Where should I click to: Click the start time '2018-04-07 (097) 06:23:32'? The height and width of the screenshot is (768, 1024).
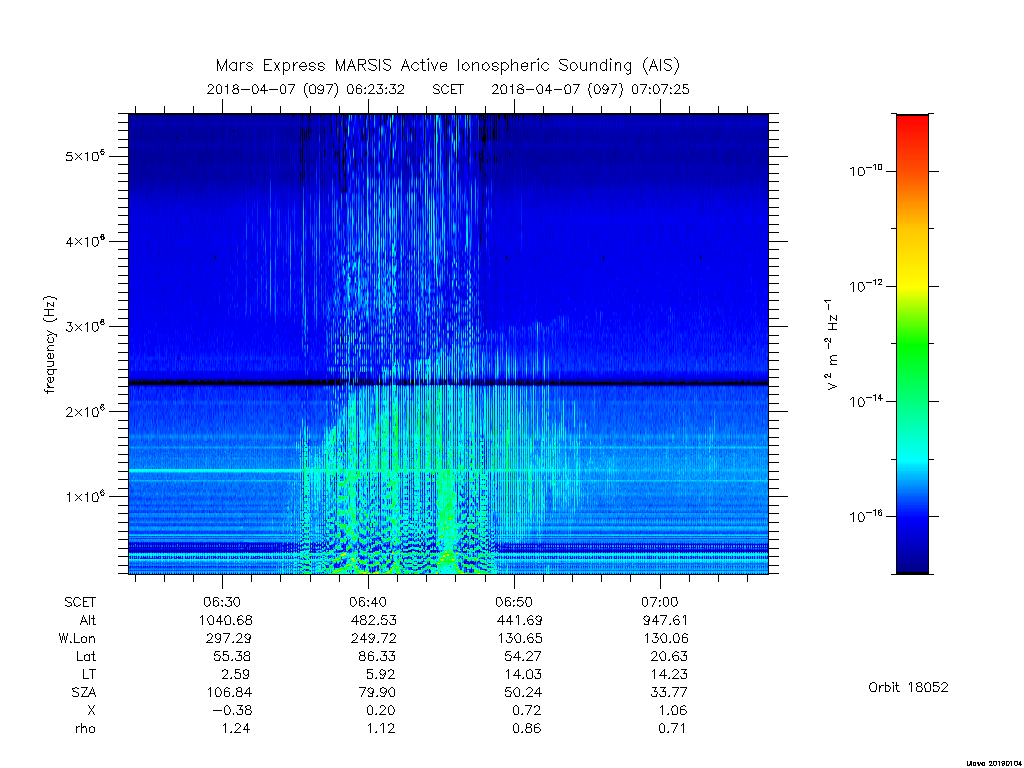point(306,89)
